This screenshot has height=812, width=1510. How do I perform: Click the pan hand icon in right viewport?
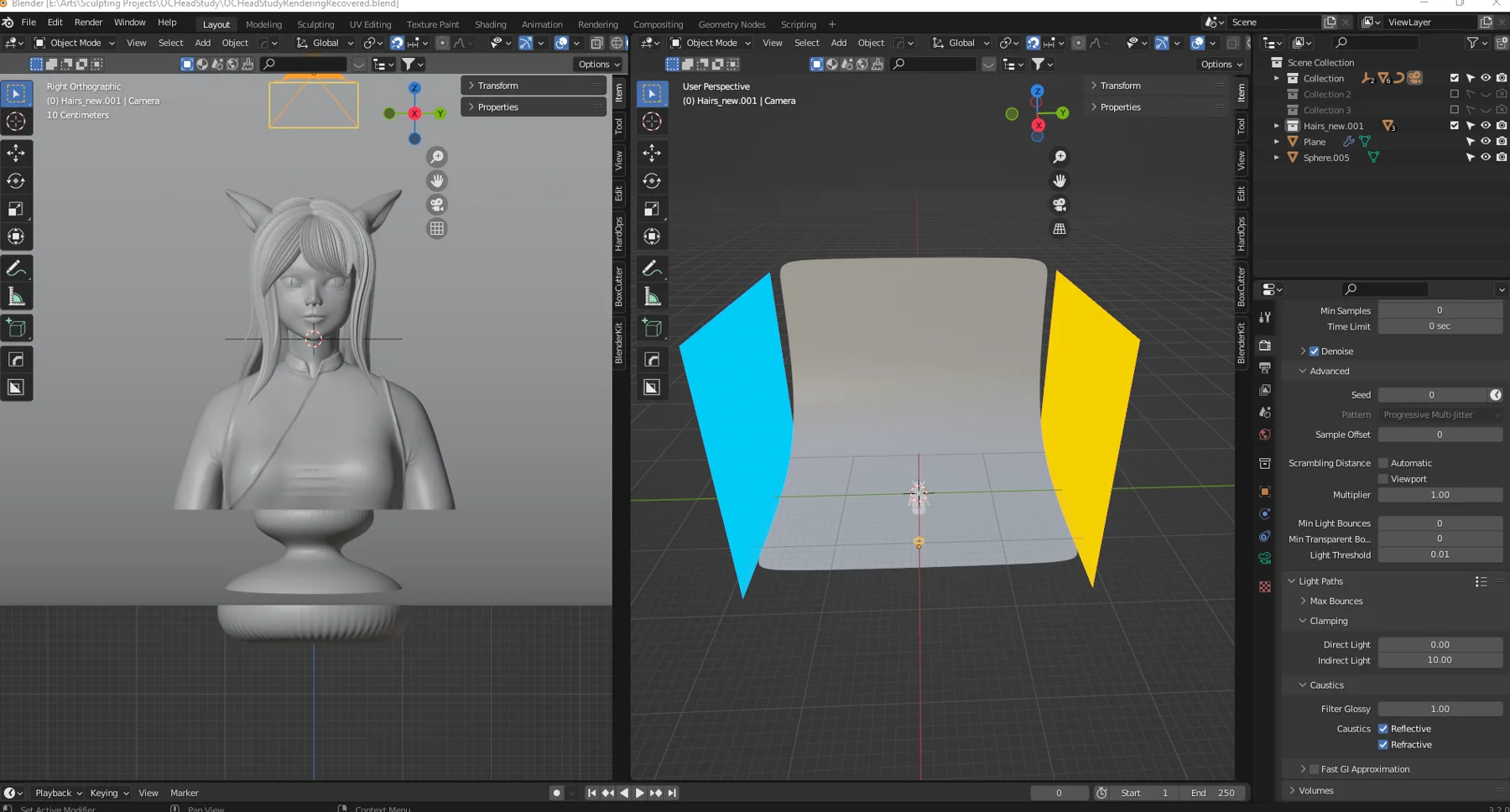(1060, 180)
